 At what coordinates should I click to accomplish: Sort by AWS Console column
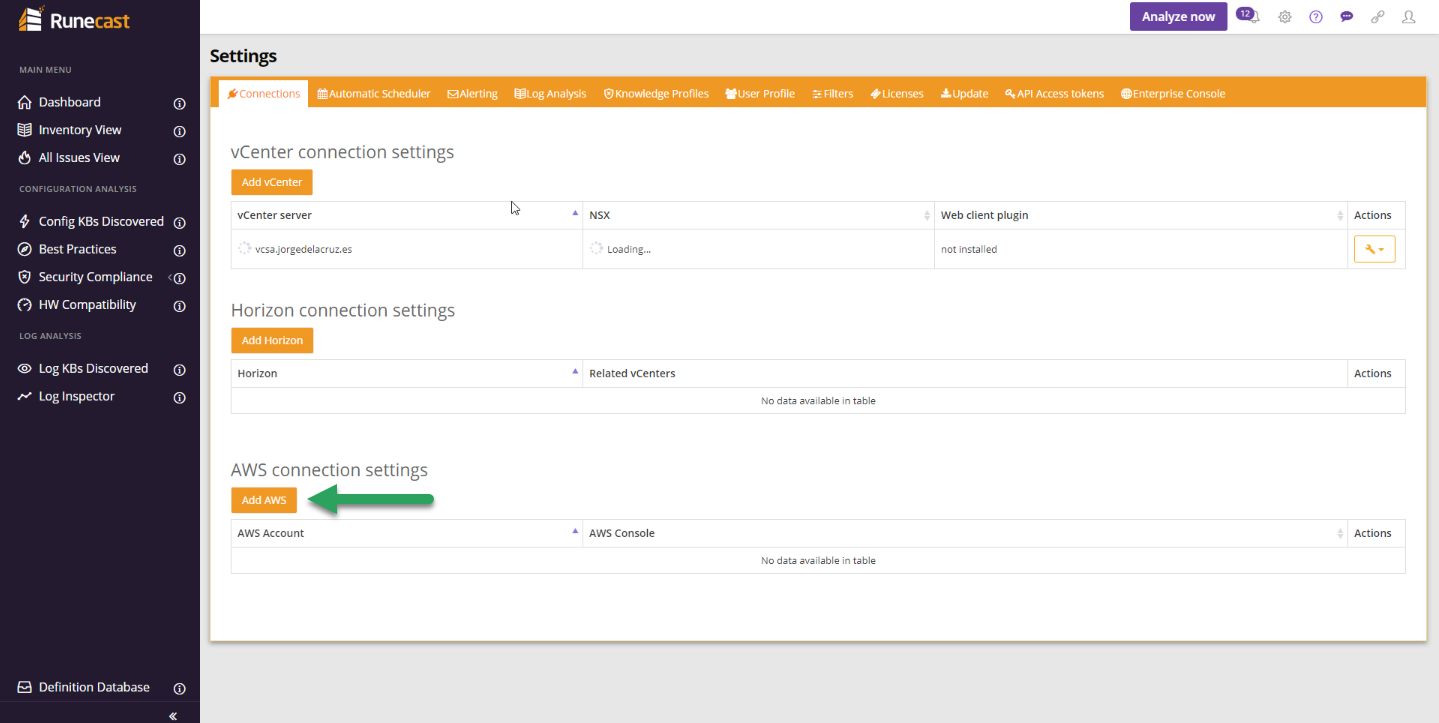[x=965, y=533]
